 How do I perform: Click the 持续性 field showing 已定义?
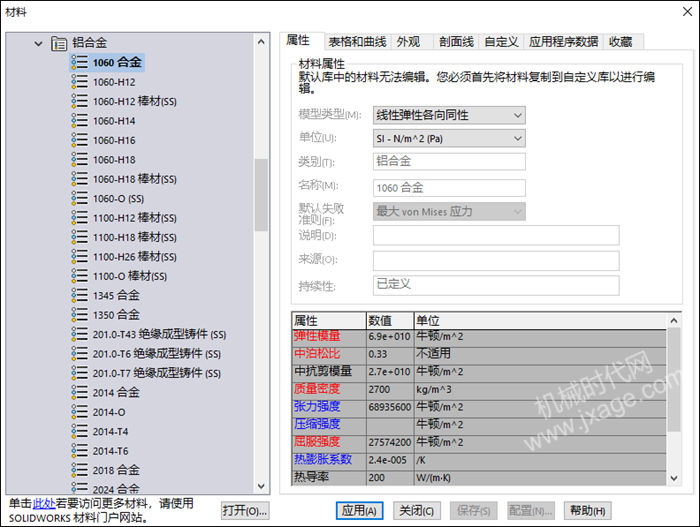(496, 285)
